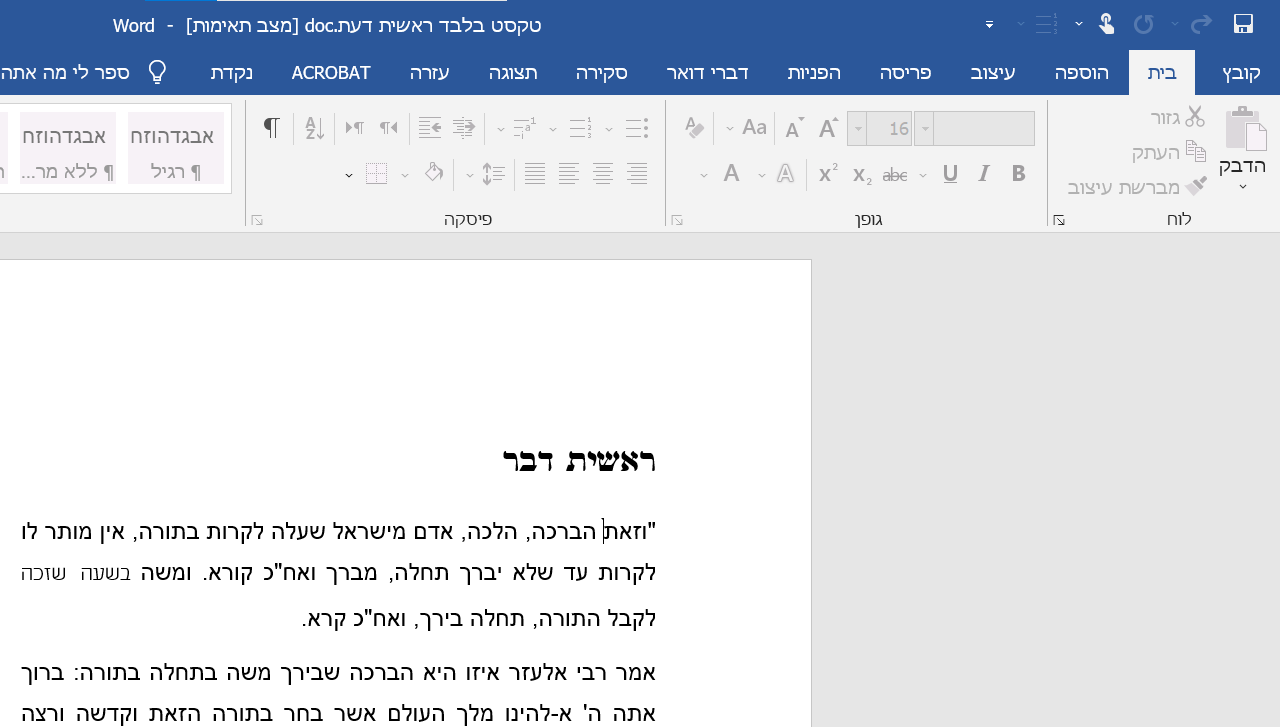
Task: Clear all formatting with the eraser icon
Action: point(695,128)
